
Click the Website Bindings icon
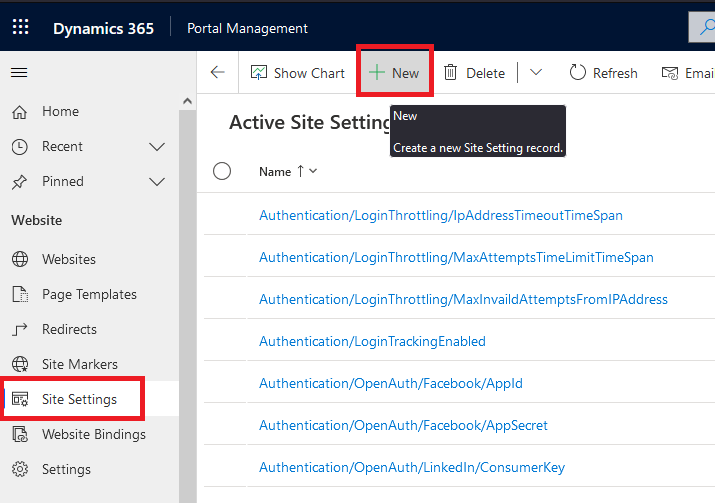(x=20, y=434)
